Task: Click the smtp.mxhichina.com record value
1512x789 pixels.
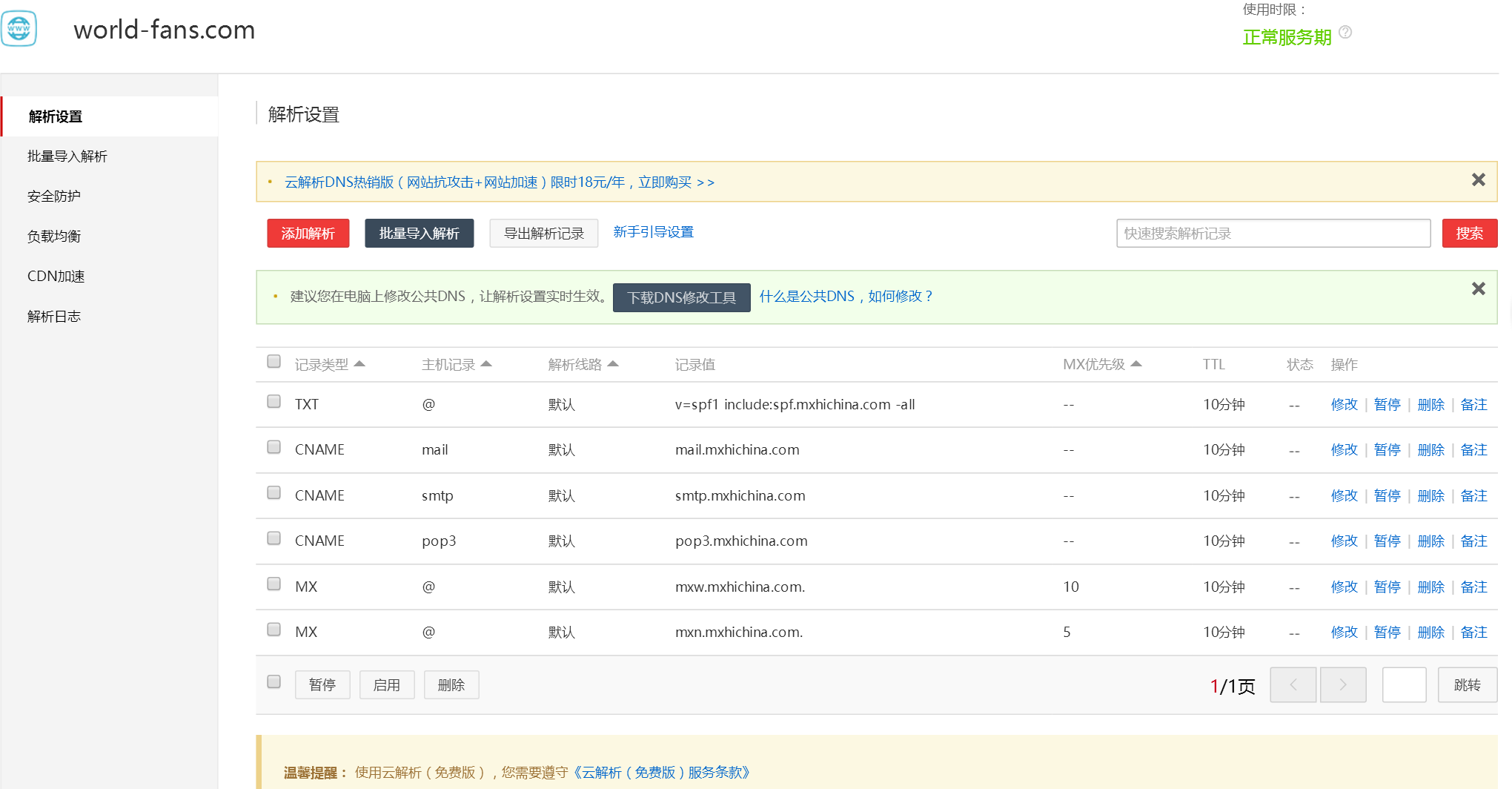Action: [740, 496]
